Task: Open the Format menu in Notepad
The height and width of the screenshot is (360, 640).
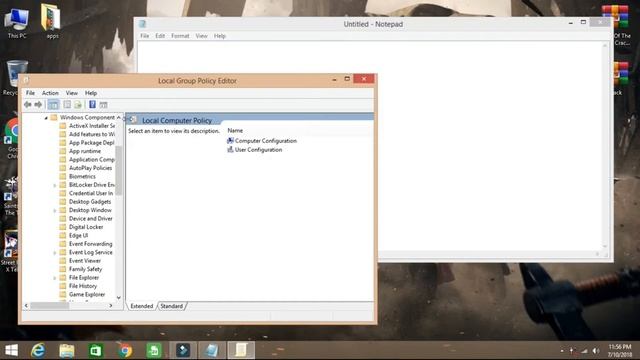Action: coord(180,36)
